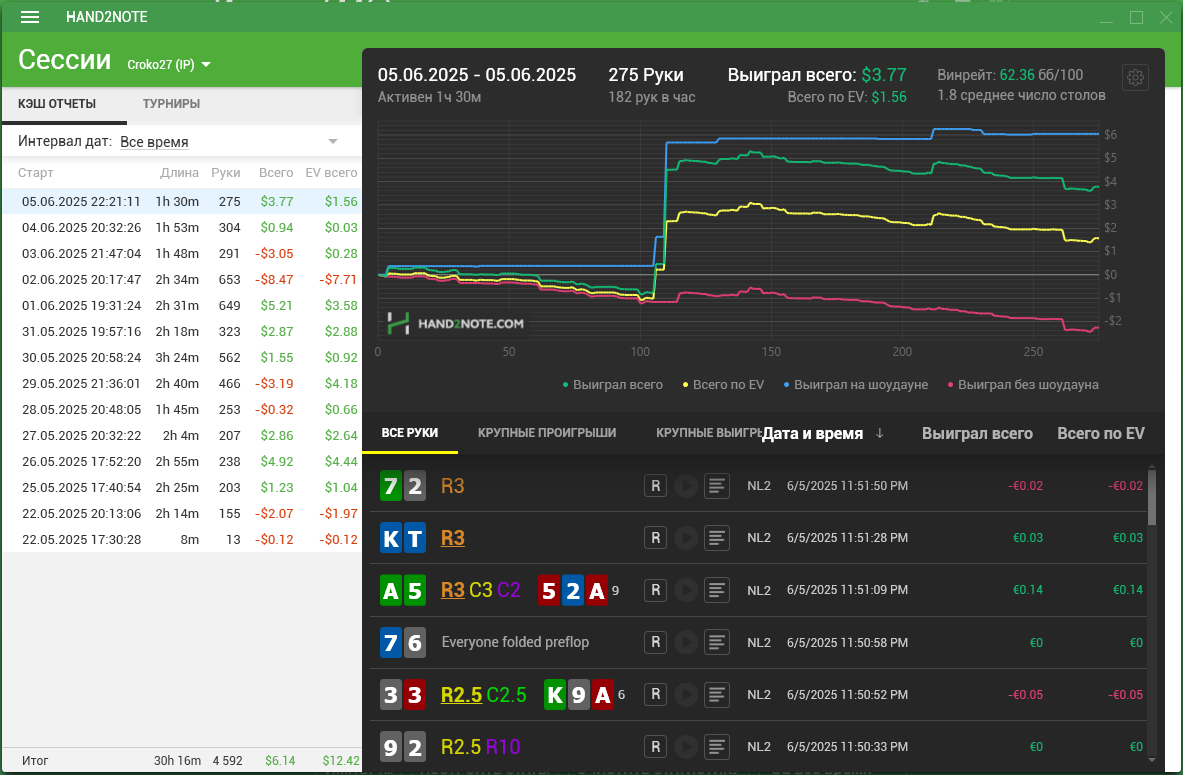Switch to 'КЭШ ОТЧЕТЫ' tab

click(x=57, y=104)
